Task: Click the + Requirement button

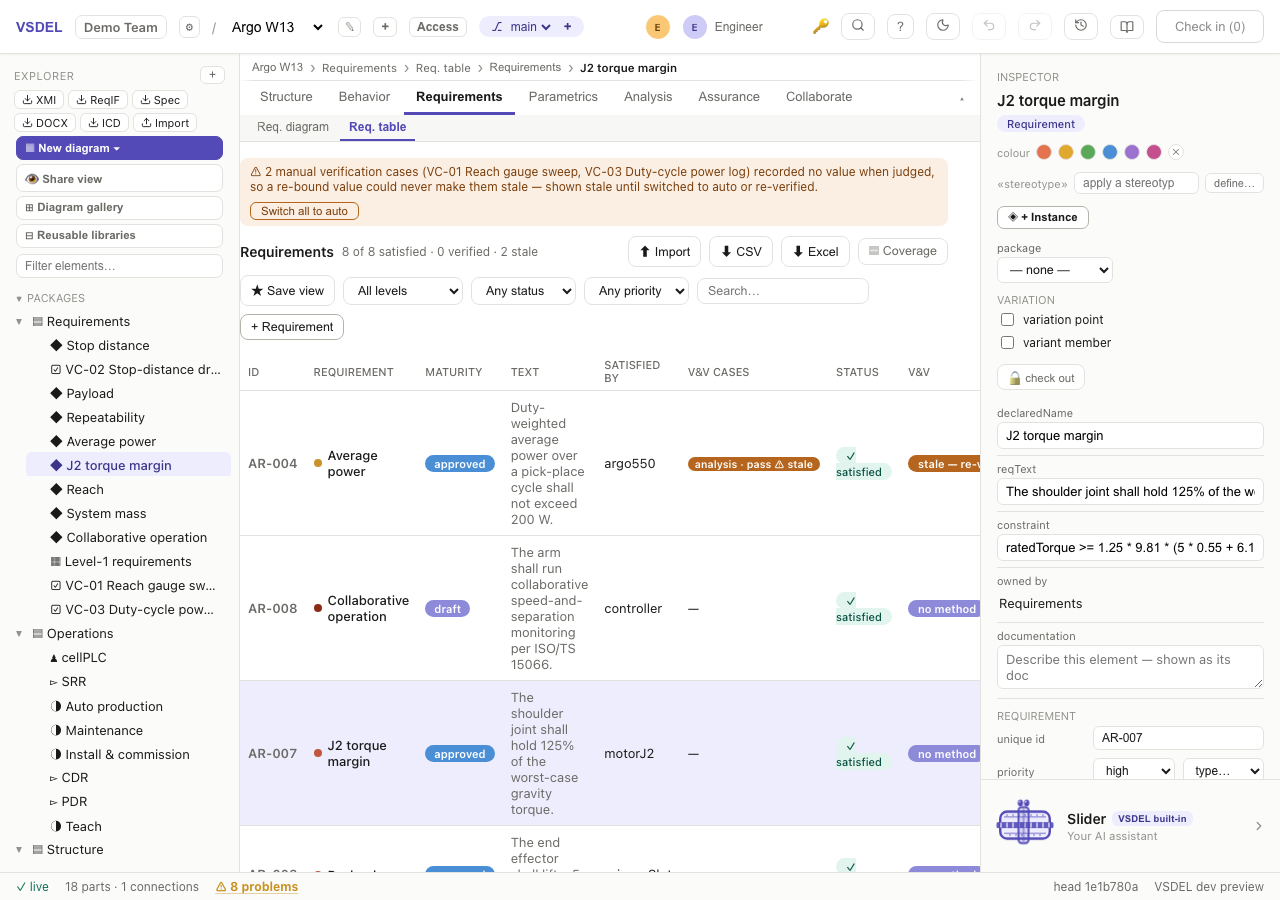Action: click(292, 327)
